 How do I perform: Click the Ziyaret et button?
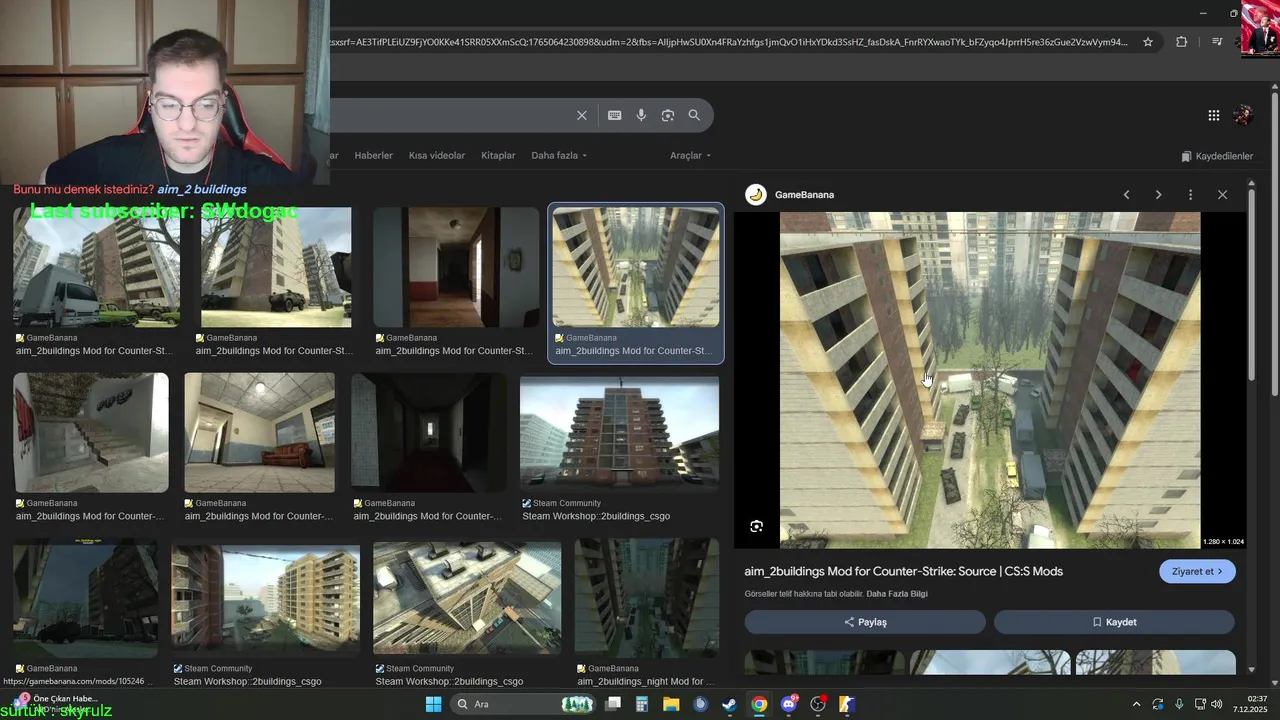point(1197,571)
